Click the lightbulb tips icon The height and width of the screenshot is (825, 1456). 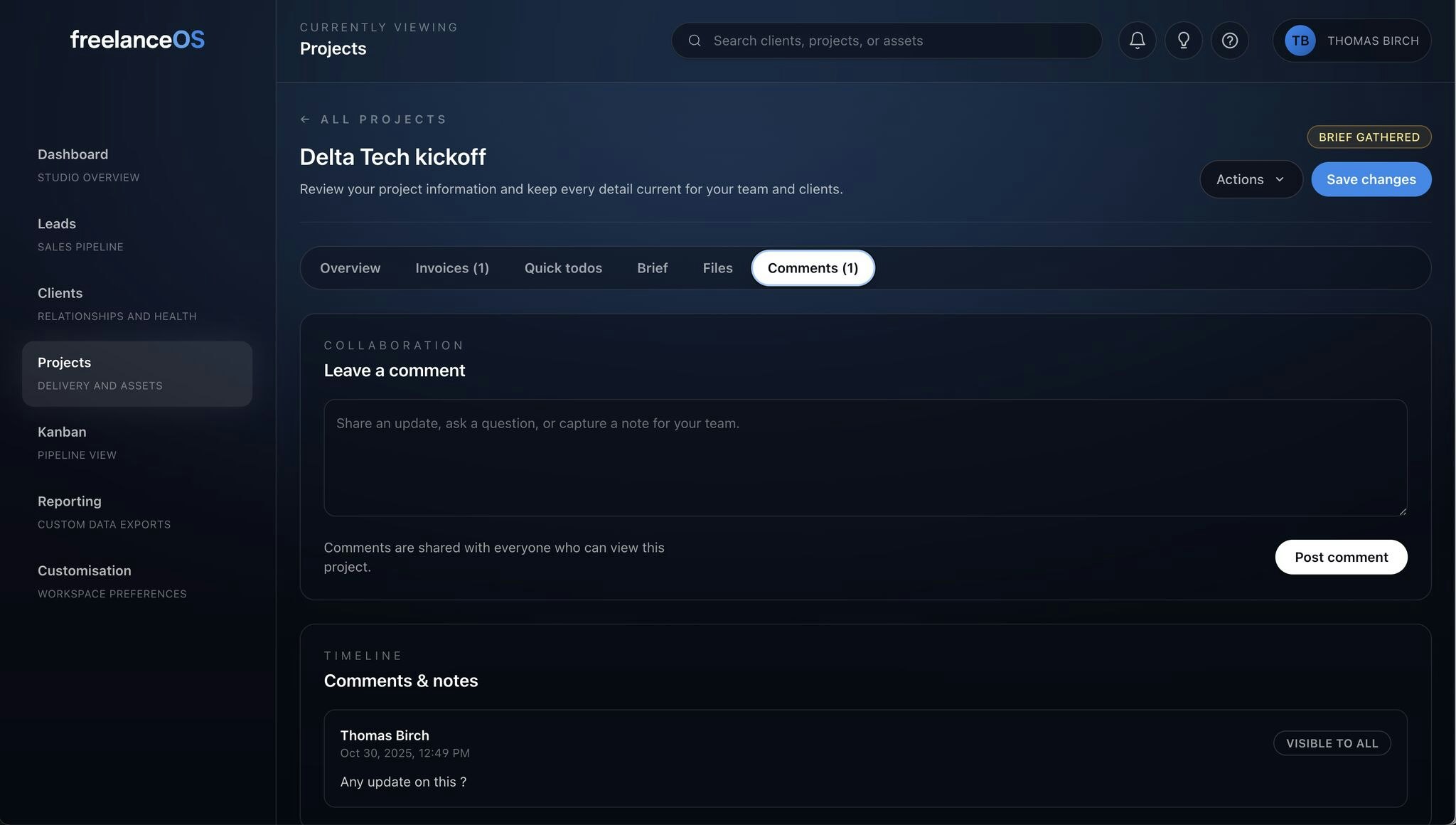[x=1184, y=41]
